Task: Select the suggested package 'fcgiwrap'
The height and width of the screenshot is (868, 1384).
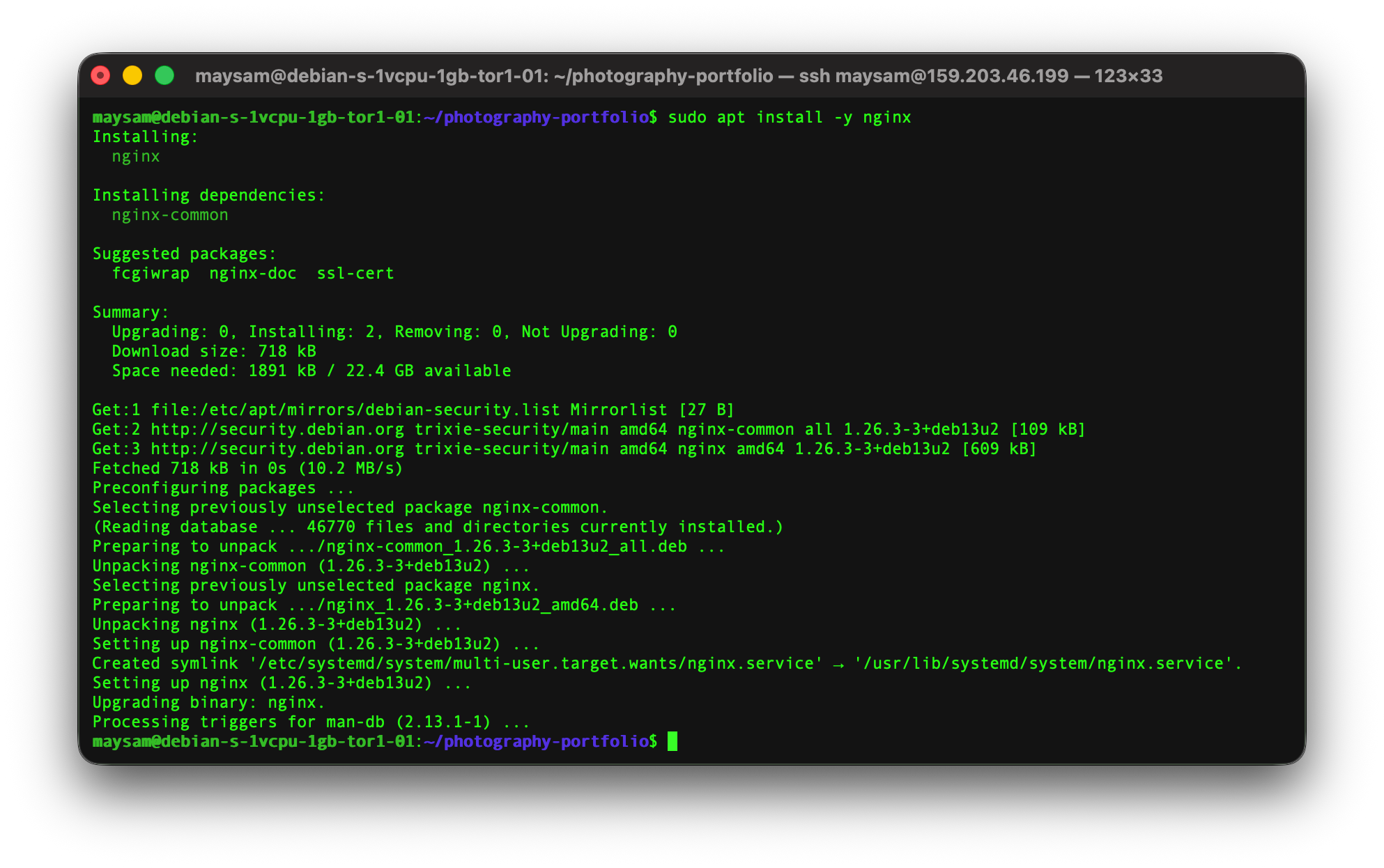Action: [151, 273]
